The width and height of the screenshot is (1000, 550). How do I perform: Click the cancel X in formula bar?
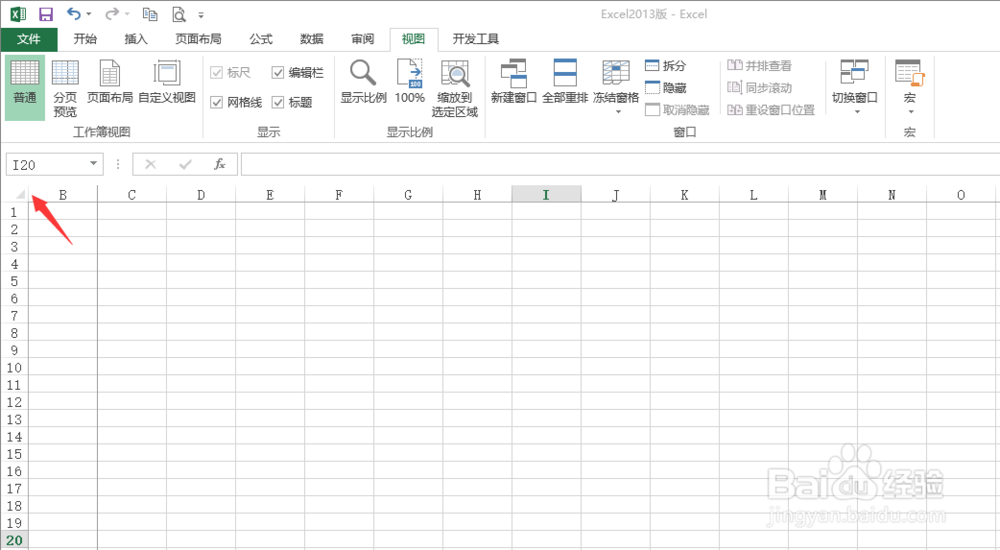tap(151, 165)
